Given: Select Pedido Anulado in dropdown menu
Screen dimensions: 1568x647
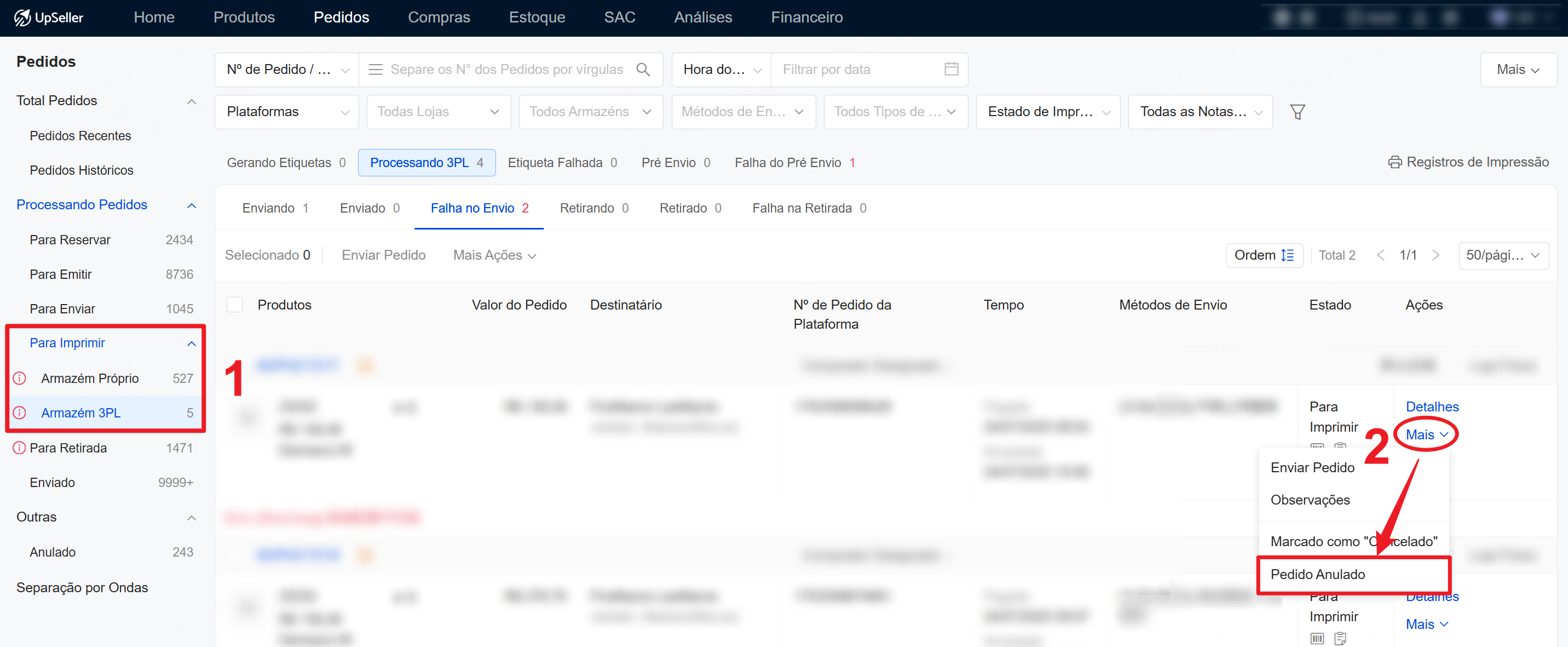Looking at the screenshot, I should point(1318,574).
